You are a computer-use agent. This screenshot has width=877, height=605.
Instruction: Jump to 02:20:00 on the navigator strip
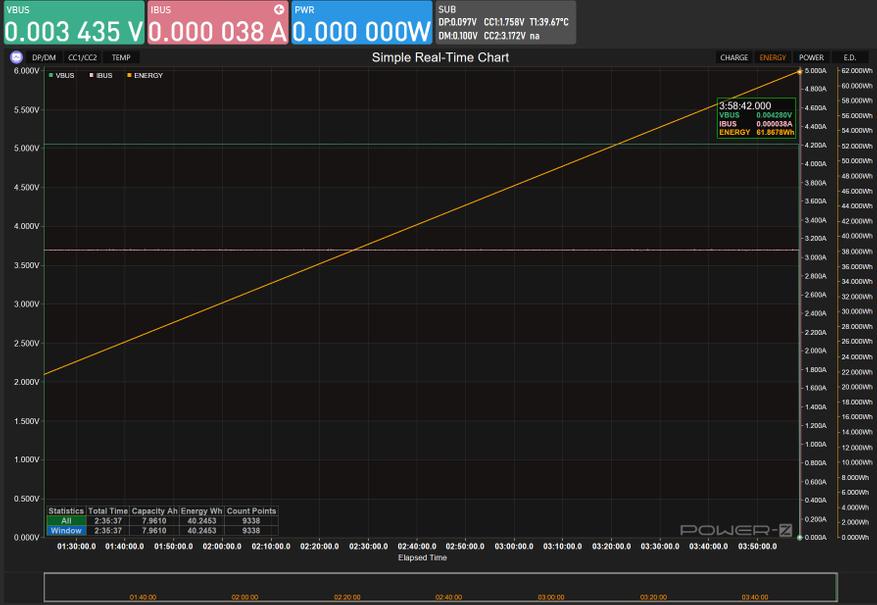[x=347, y=597]
